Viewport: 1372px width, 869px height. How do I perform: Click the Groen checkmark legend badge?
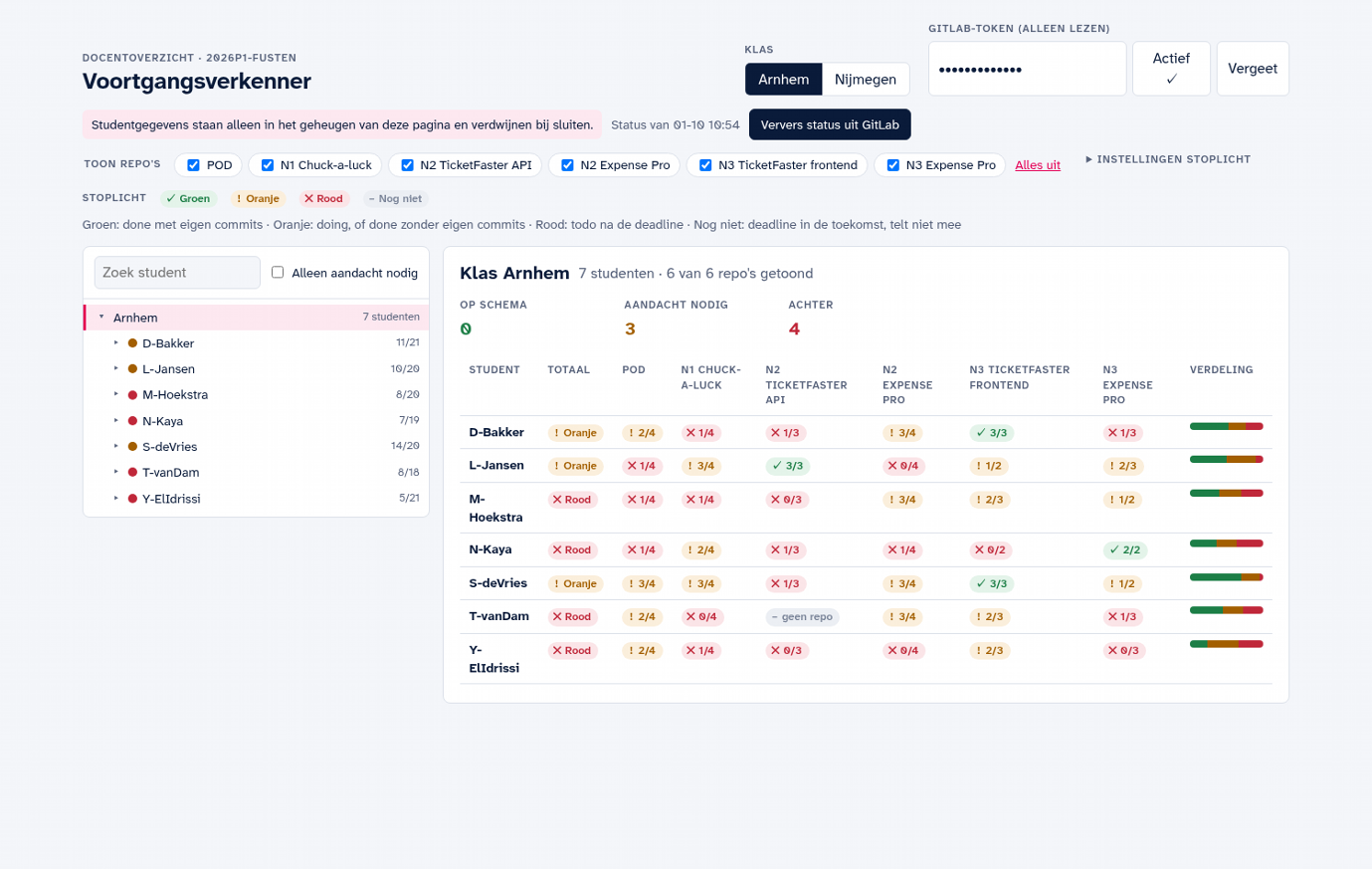188,199
